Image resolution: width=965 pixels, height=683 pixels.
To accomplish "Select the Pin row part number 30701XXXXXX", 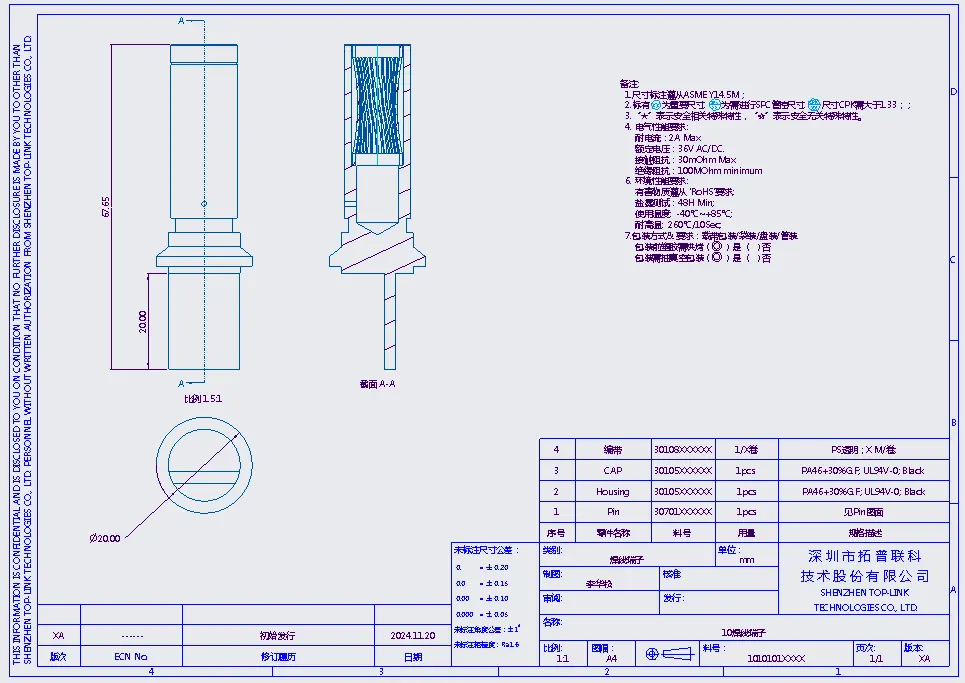I will click(x=682, y=512).
